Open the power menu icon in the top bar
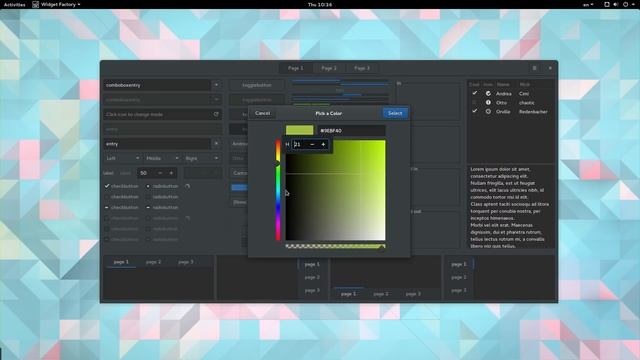This screenshot has height=360, width=640. [625, 4]
